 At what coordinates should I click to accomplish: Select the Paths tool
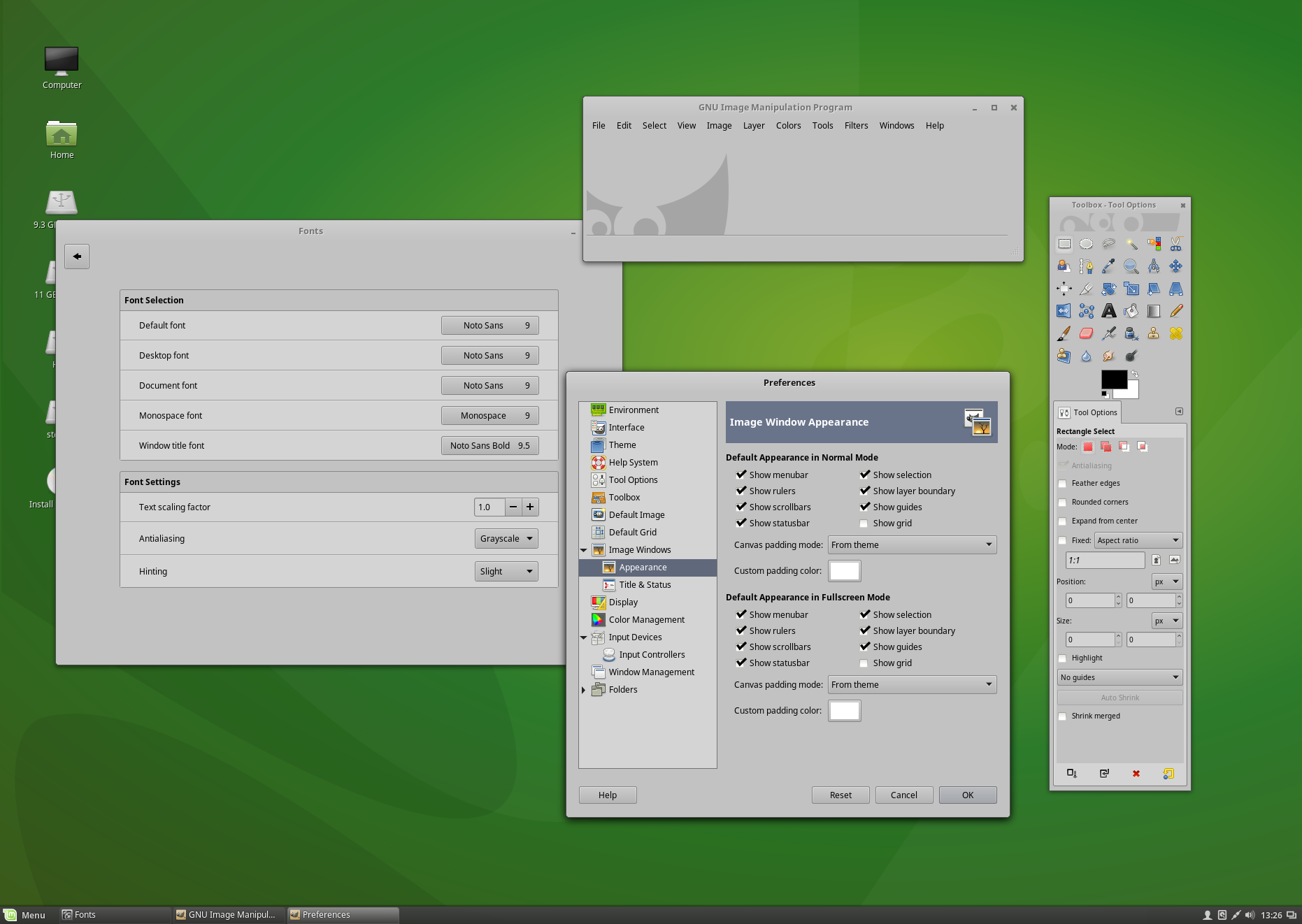(x=1087, y=266)
